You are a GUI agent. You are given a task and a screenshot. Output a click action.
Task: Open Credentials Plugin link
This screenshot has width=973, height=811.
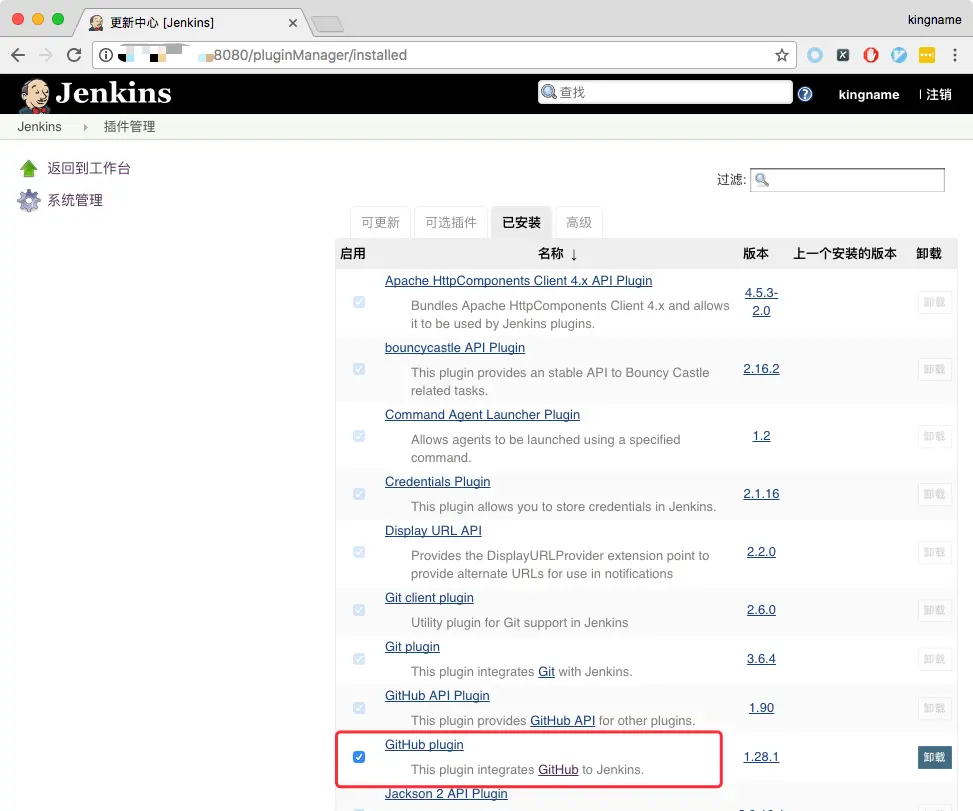(437, 482)
